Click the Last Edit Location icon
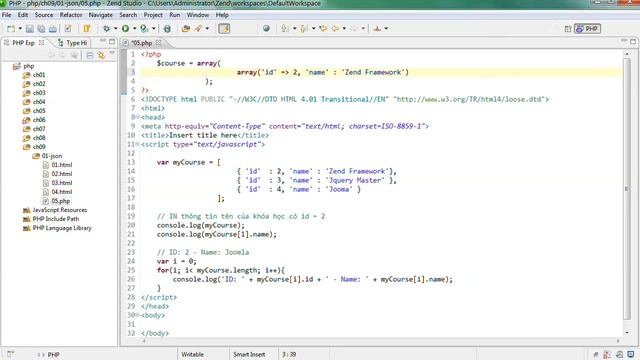This screenshot has height=360, width=640. [x=323, y=29]
